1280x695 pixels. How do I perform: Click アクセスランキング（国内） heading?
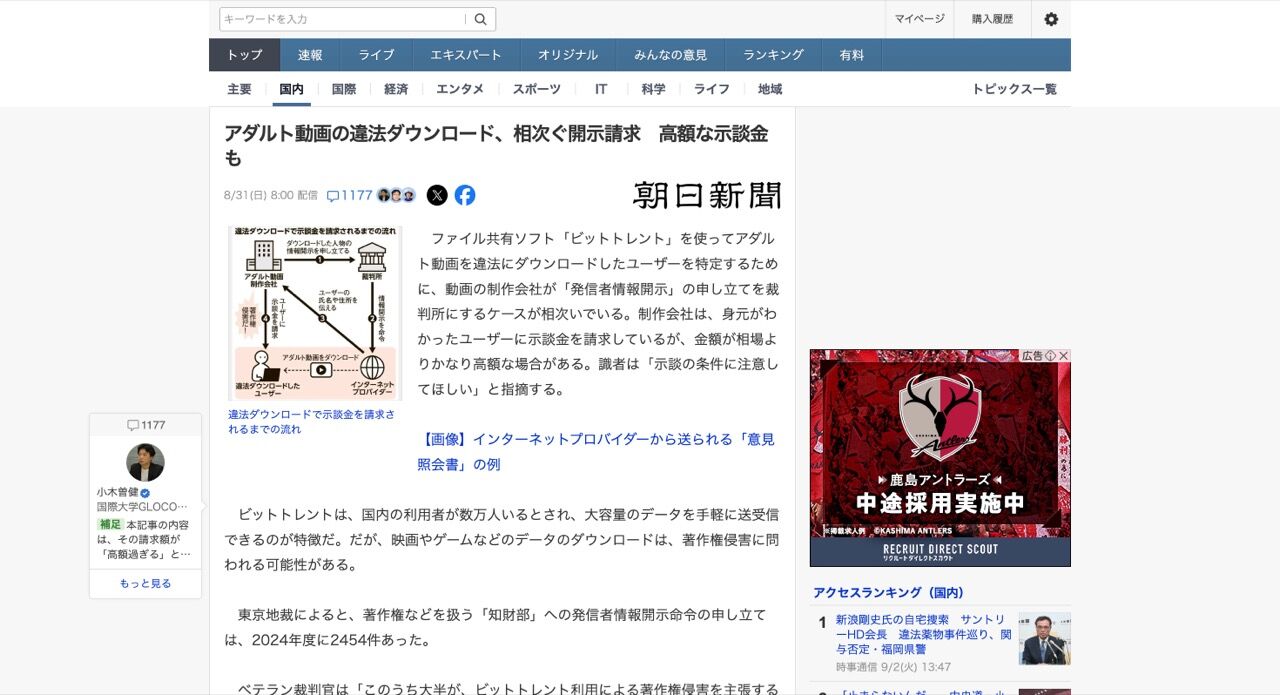tap(889, 593)
